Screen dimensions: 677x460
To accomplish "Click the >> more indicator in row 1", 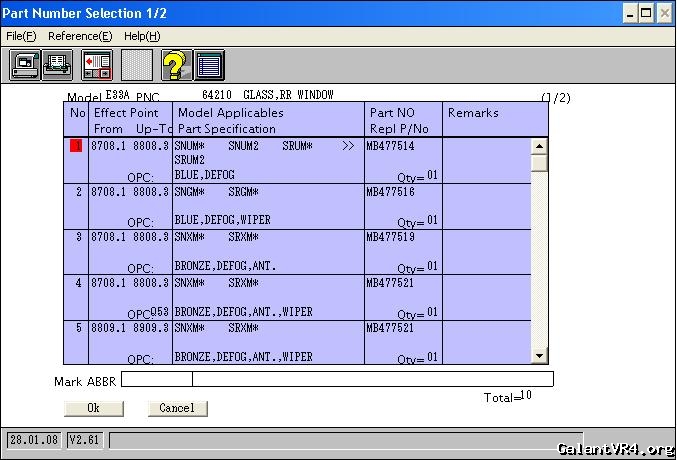I will 347,146.
